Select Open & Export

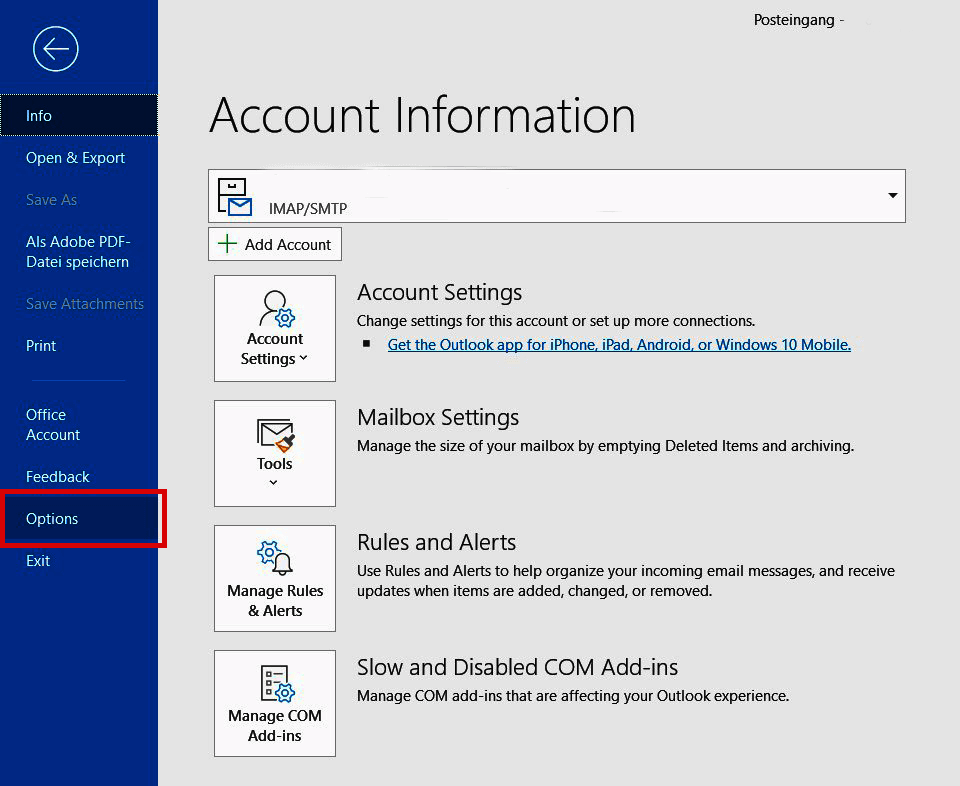[75, 157]
